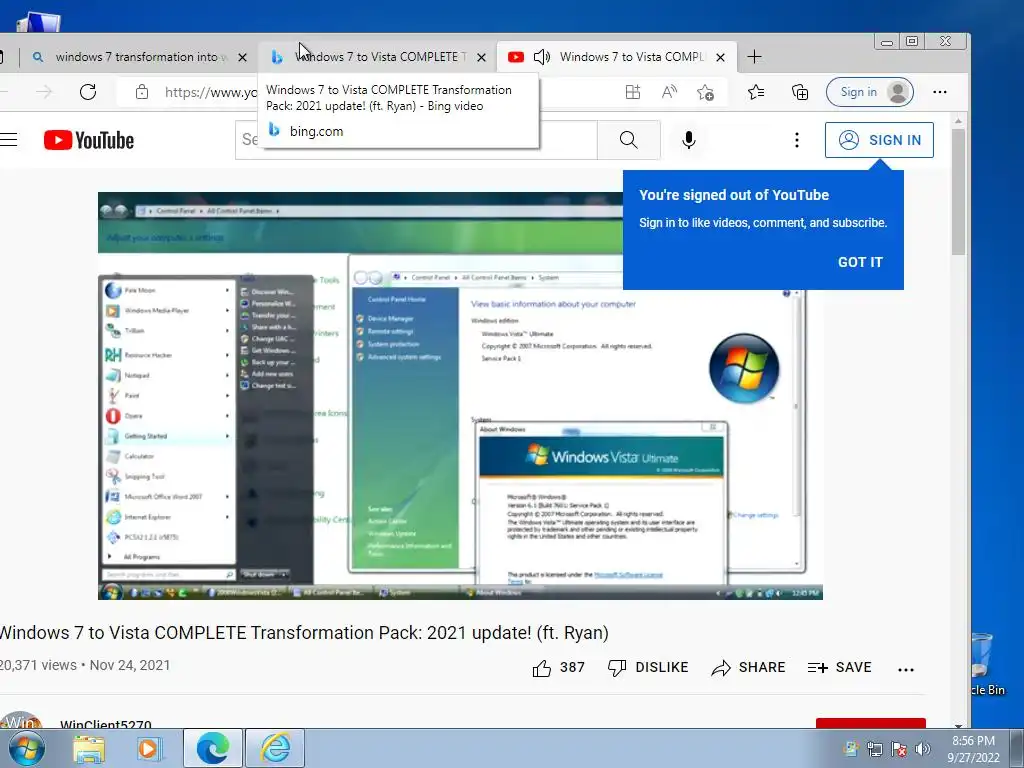This screenshot has width=1024, height=768.
Task: Open Windows Explorer from the taskbar
Action: coord(89,748)
